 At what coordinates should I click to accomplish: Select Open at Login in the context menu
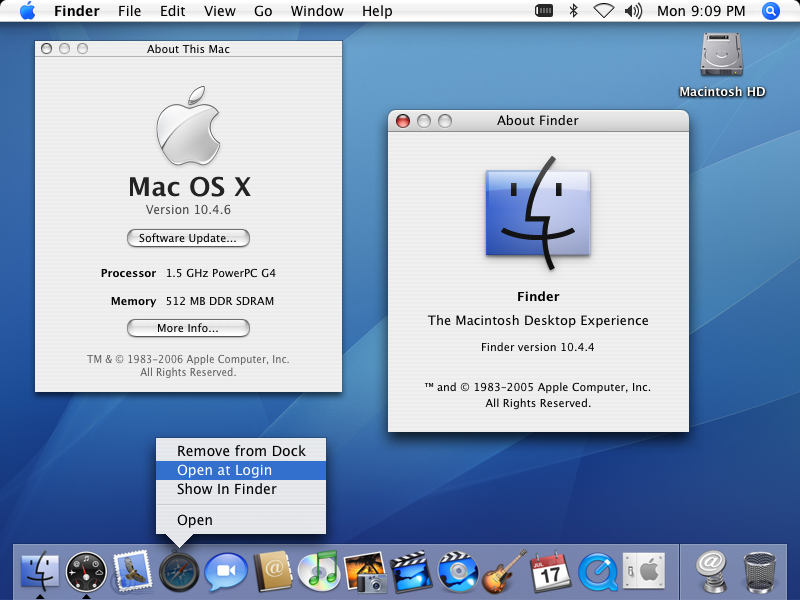[x=240, y=470]
